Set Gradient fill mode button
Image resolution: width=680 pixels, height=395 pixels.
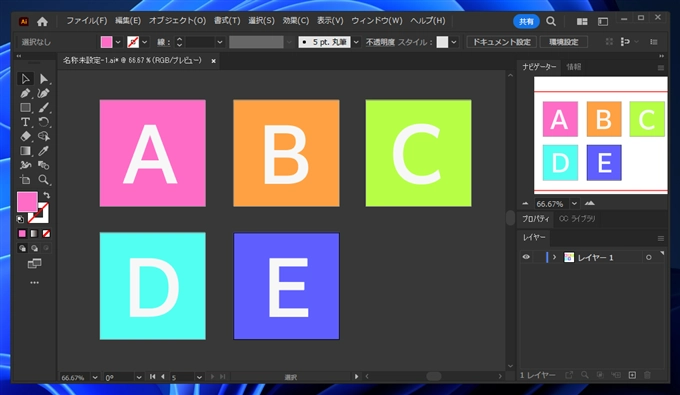pyautogui.click(x=34, y=234)
